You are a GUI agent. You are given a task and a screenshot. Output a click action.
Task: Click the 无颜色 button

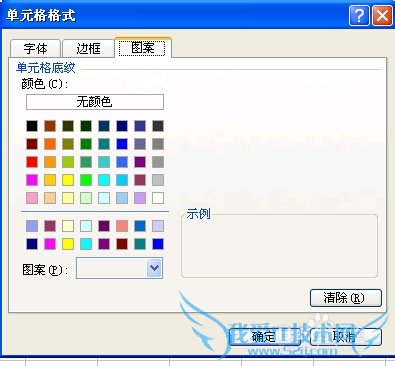[x=95, y=102]
